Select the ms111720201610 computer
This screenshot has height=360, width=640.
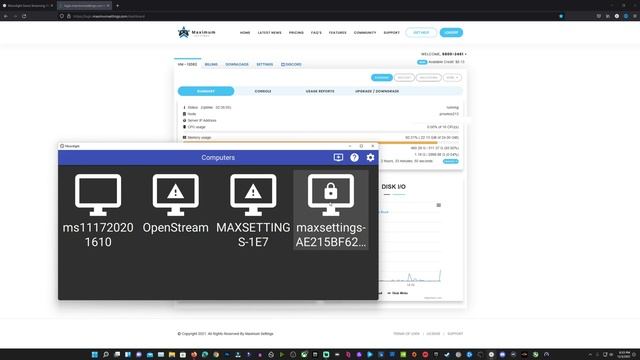[x=98, y=211]
